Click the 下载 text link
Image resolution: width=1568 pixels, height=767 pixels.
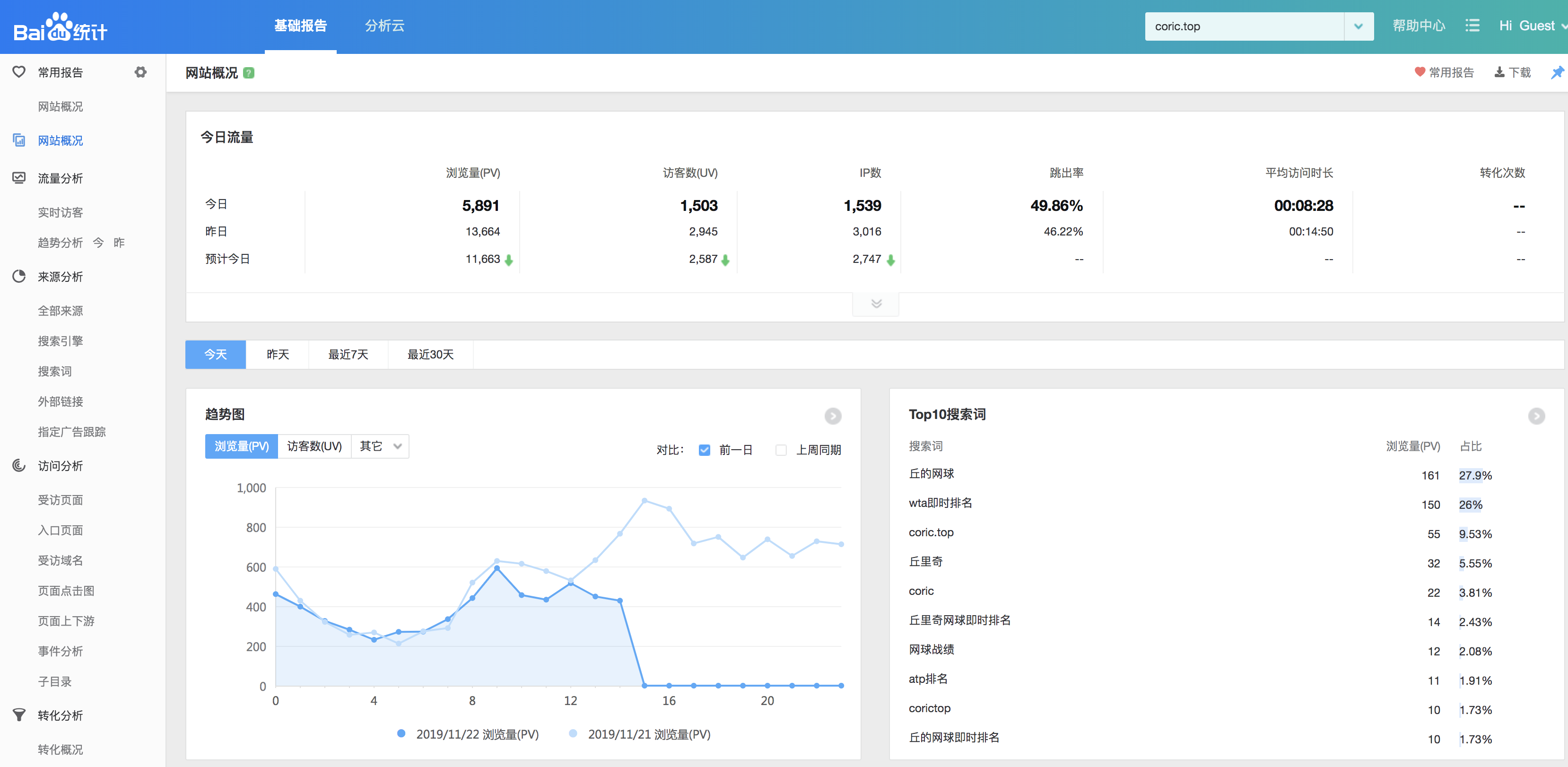click(1520, 72)
